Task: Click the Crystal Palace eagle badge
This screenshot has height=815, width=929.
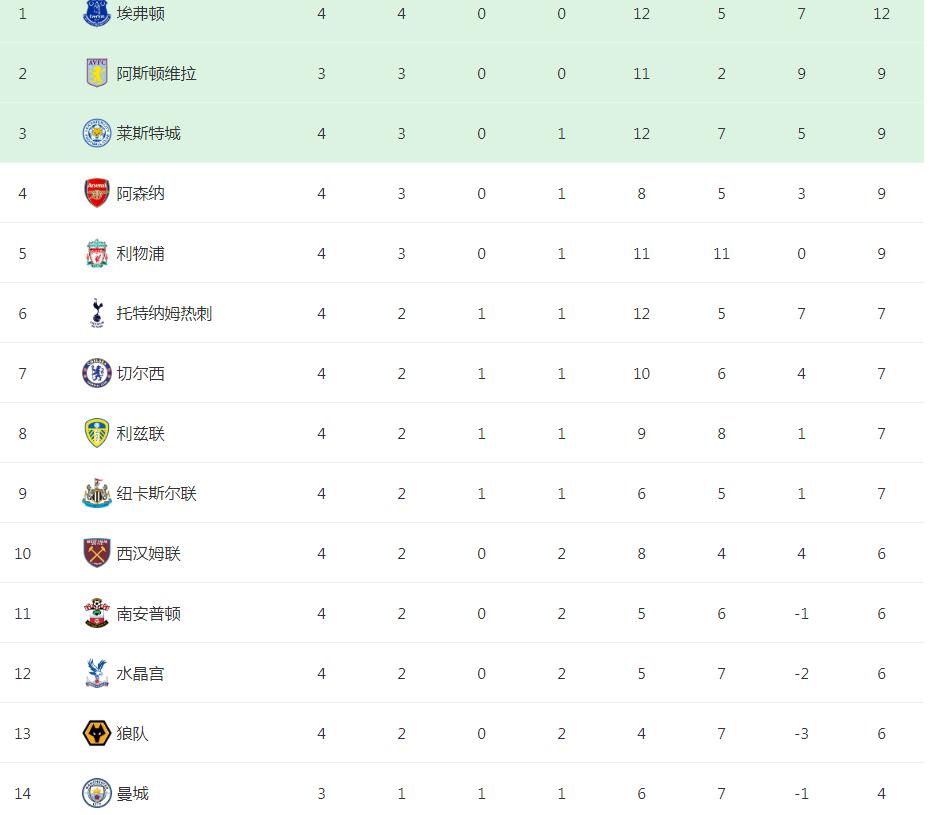Action: [97, 673]
